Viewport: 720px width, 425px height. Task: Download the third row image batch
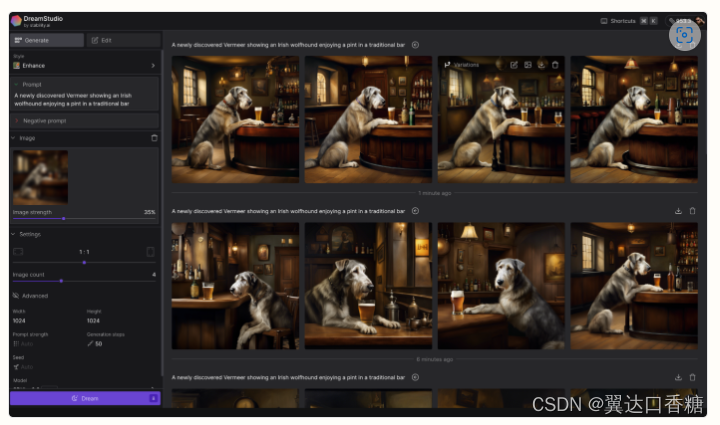point(678,377)
